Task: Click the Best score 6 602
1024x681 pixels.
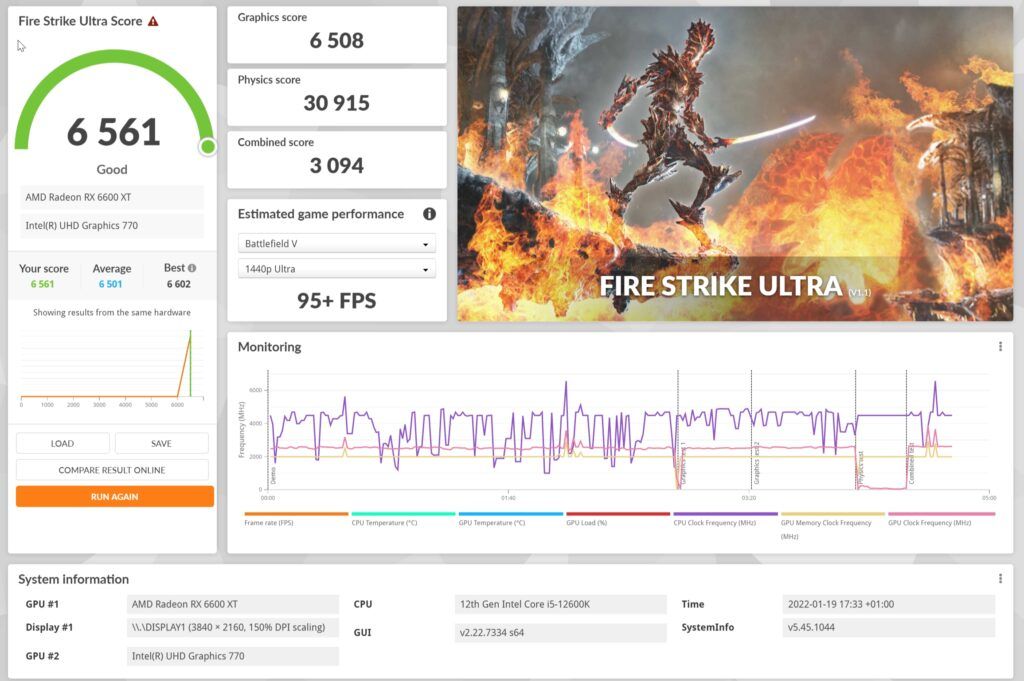Action: coord(178,284)
